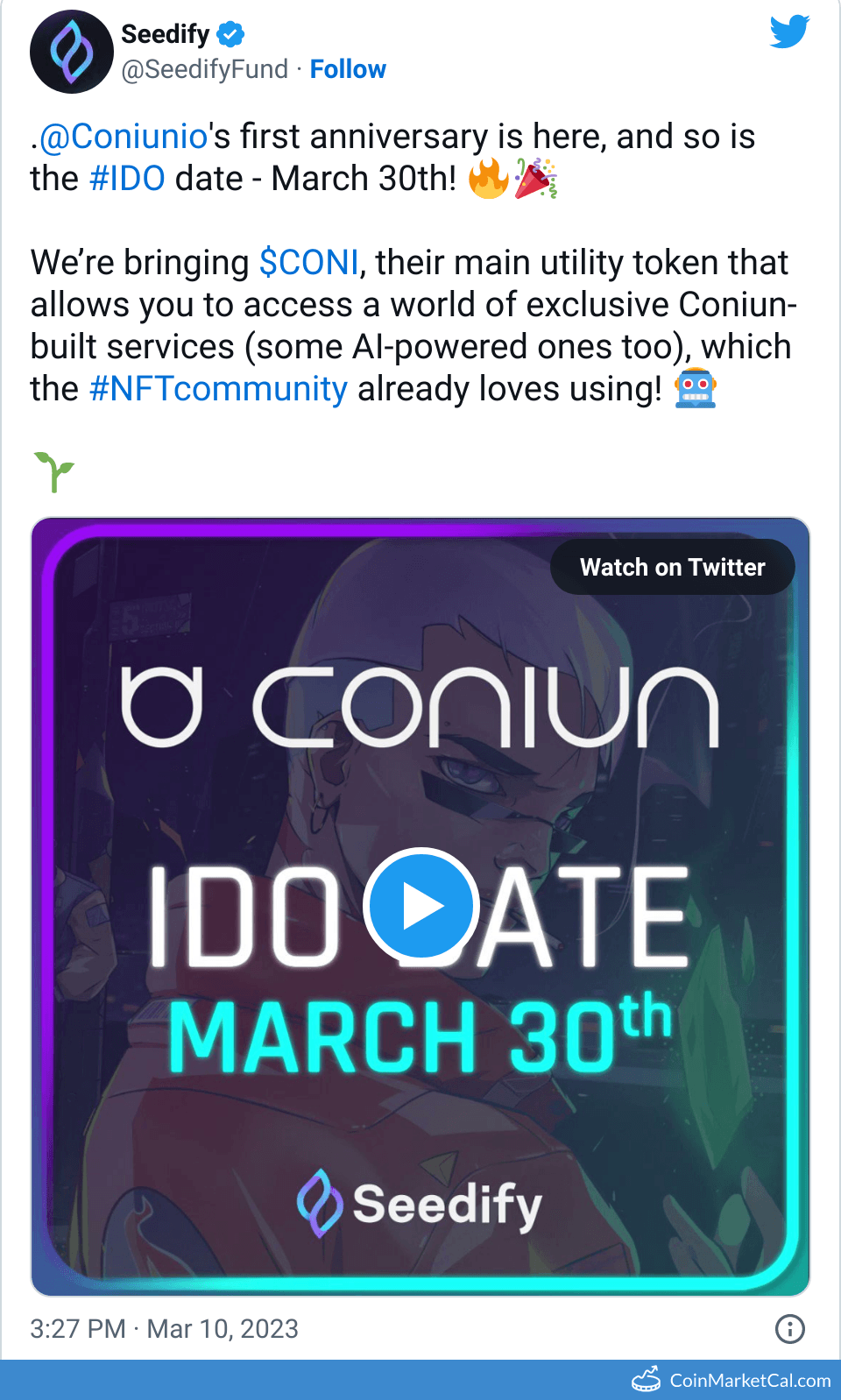The height and width of the screenshot is (1400, 841).
Task: Click the seedling emoji
Action: pos(54,471)
